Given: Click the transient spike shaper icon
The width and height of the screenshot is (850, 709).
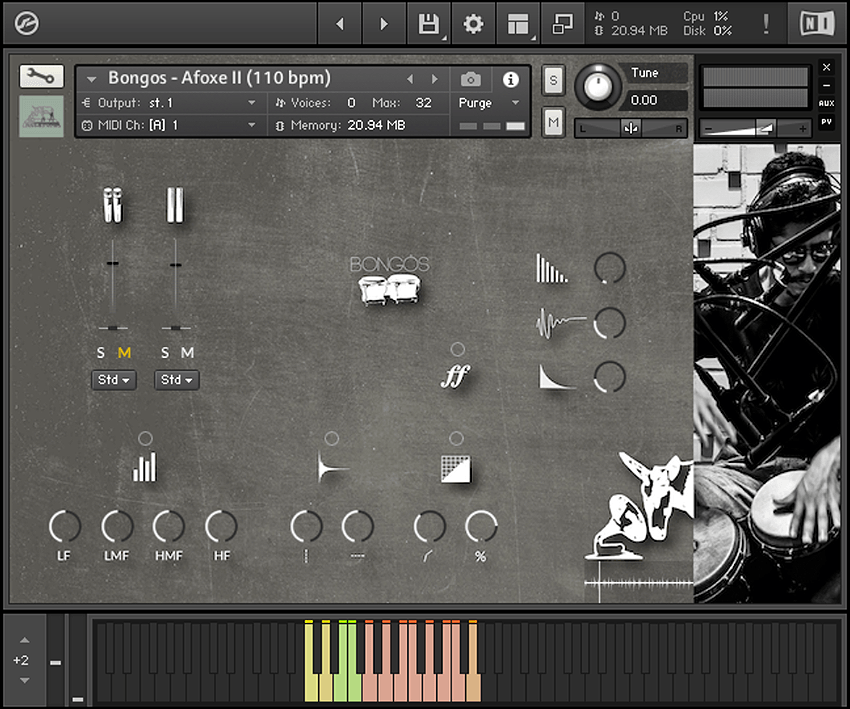Looking at the screenshot, I should point(331,467).
